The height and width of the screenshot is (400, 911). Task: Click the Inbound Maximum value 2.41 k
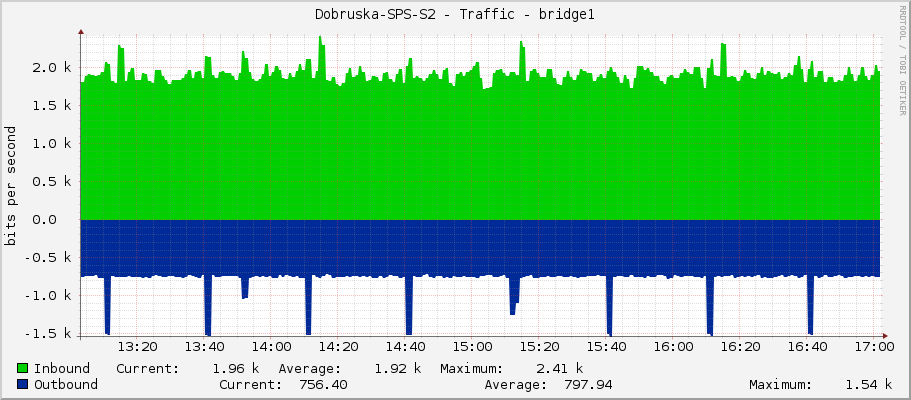559,368
